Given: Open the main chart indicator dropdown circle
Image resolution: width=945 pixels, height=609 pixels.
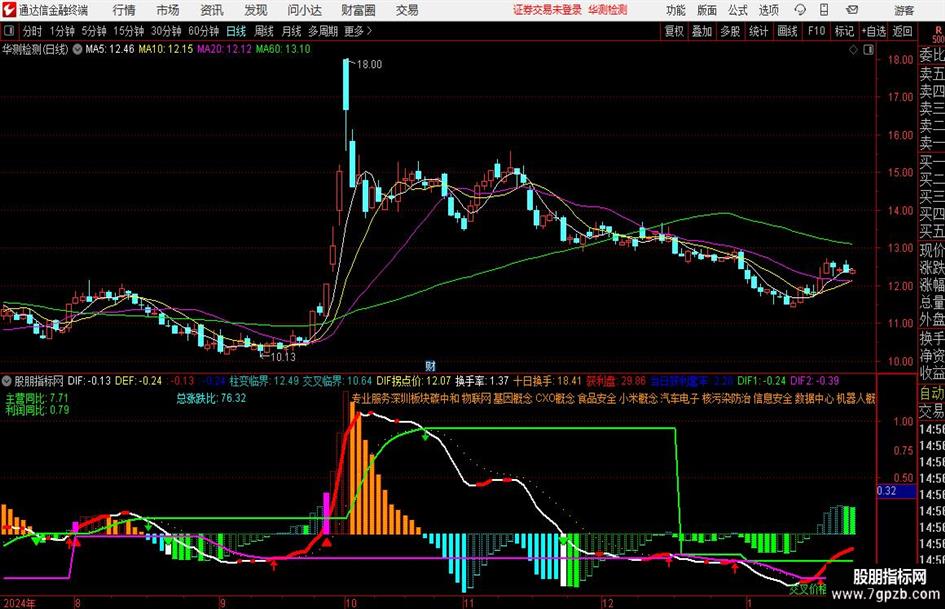Looking at the screenshot, I should click(77, 49).
